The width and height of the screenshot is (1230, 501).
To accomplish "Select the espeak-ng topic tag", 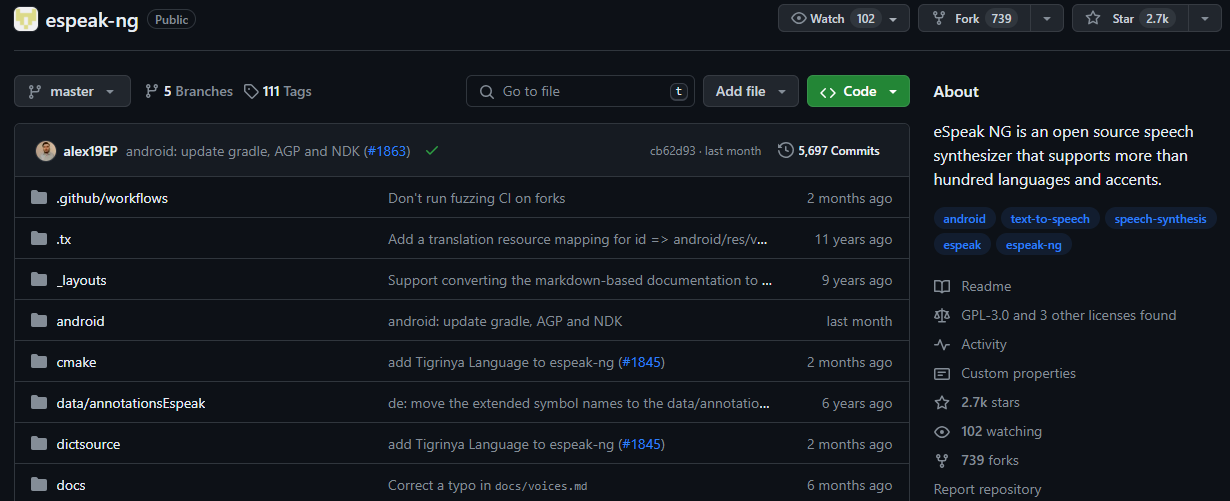I will click(1033, 245).
